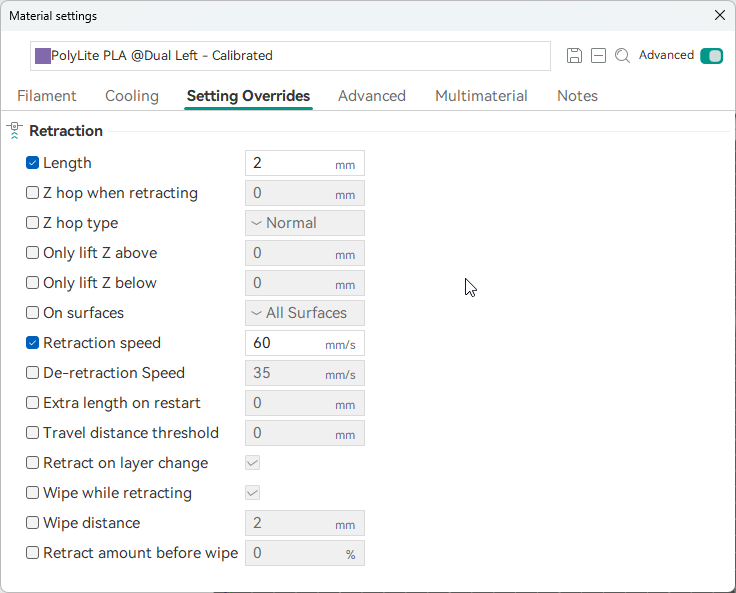Click the delete preset minus icon
This screenshot has width=736, height=593.
(598, 56)
